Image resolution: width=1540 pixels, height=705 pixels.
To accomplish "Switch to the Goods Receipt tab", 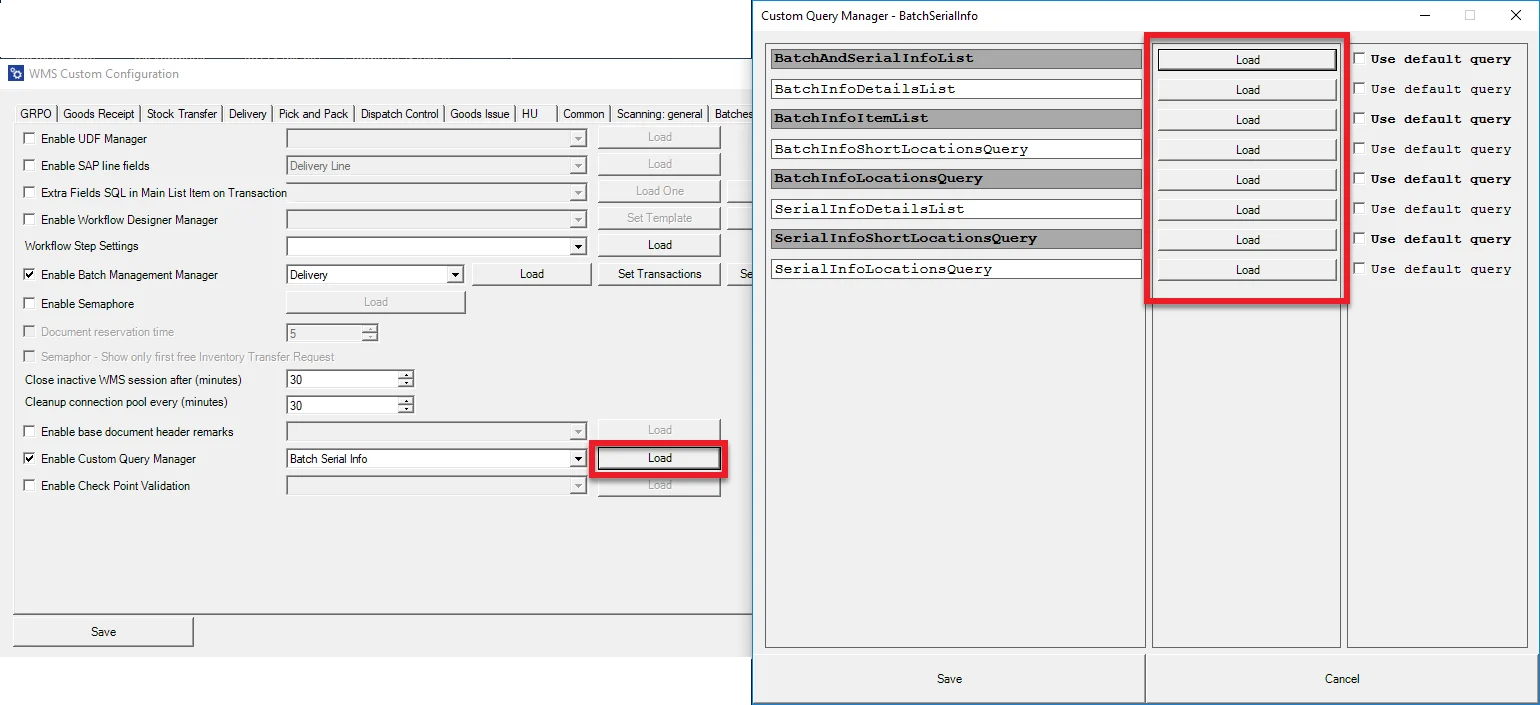I will click(98, 114).
